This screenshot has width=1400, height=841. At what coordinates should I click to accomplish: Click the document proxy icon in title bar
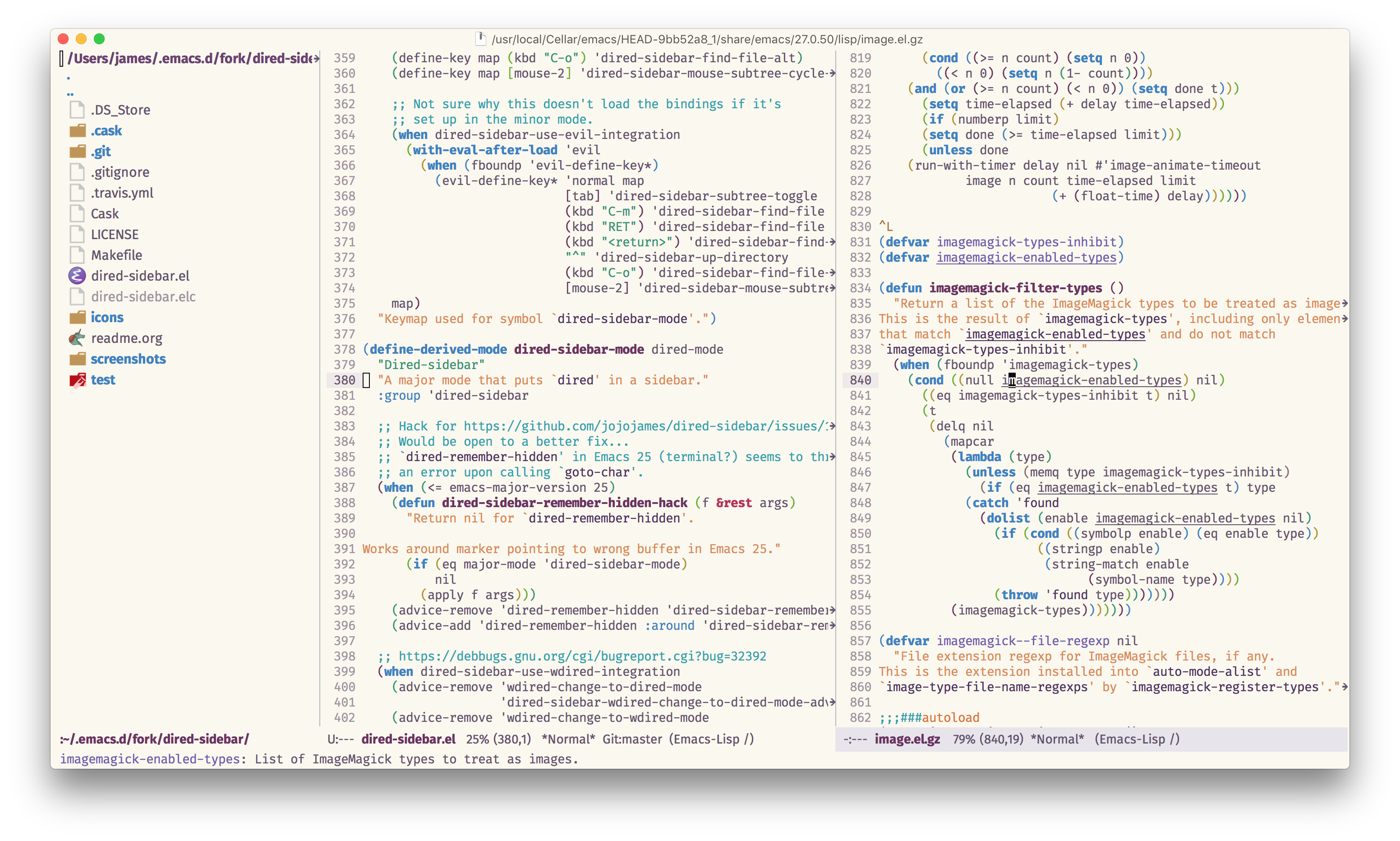click(x=480, y=39)
